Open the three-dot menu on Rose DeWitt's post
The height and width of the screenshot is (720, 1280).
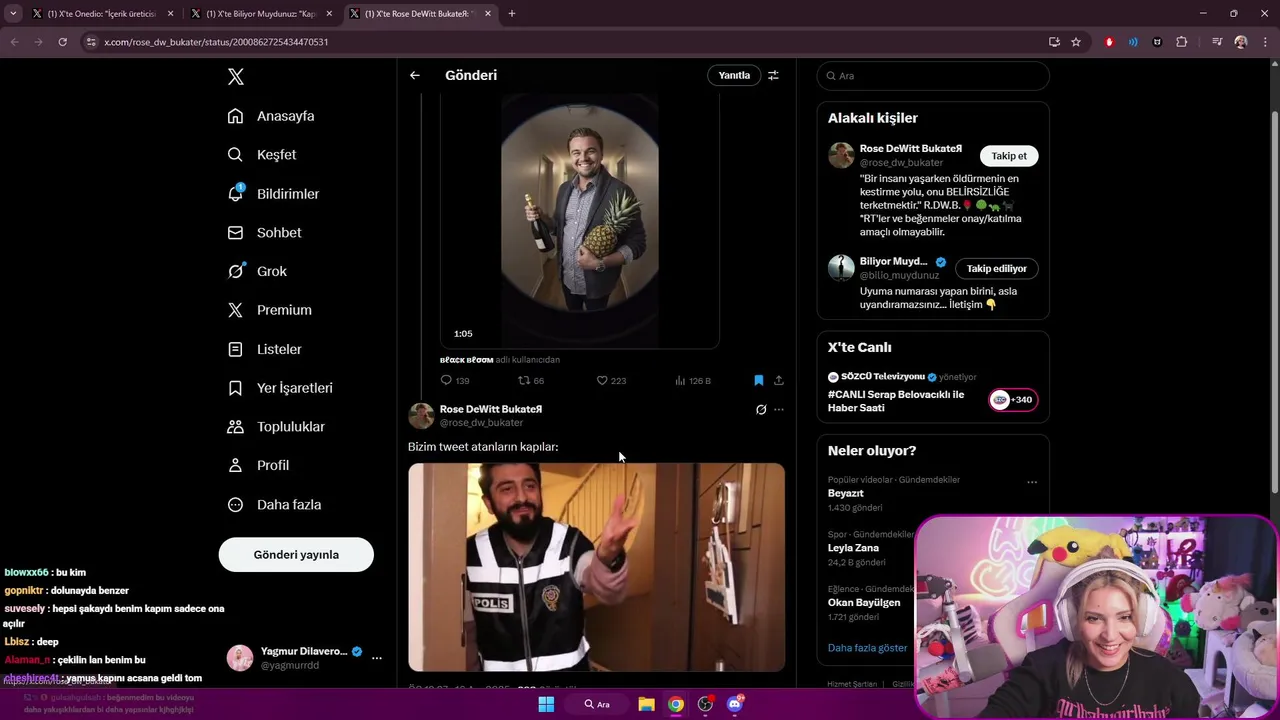pos(779,410)
